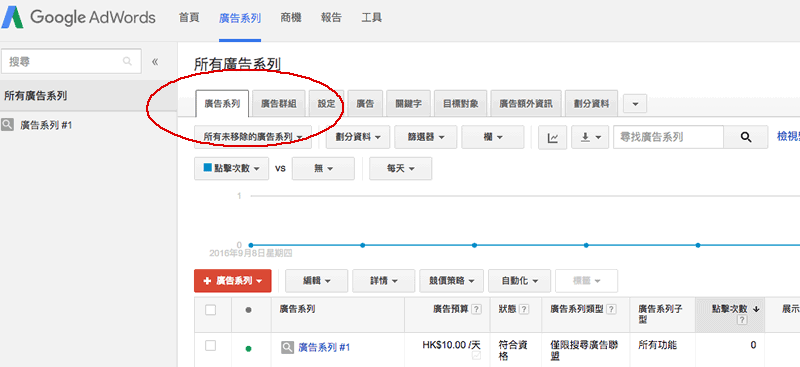
Task: Select 廣告系列 #1 in the sidebar
Action: click(x=46, y=125)
